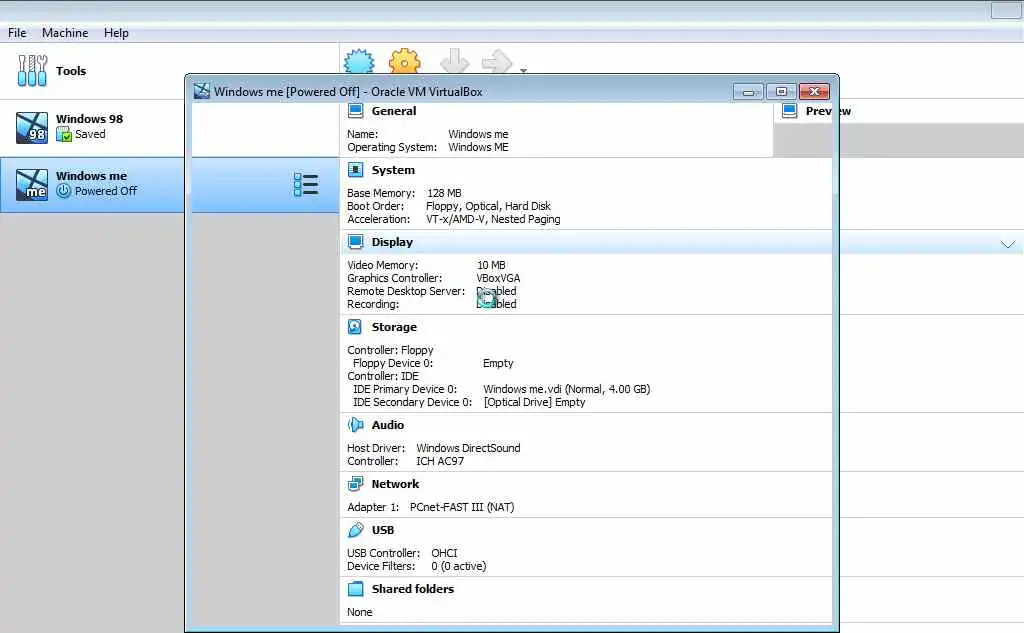Close the Windows me VirtualBox window
The height and width of the screenshot is (633, 1024).
pyautogui.click(x=814, y=91)
